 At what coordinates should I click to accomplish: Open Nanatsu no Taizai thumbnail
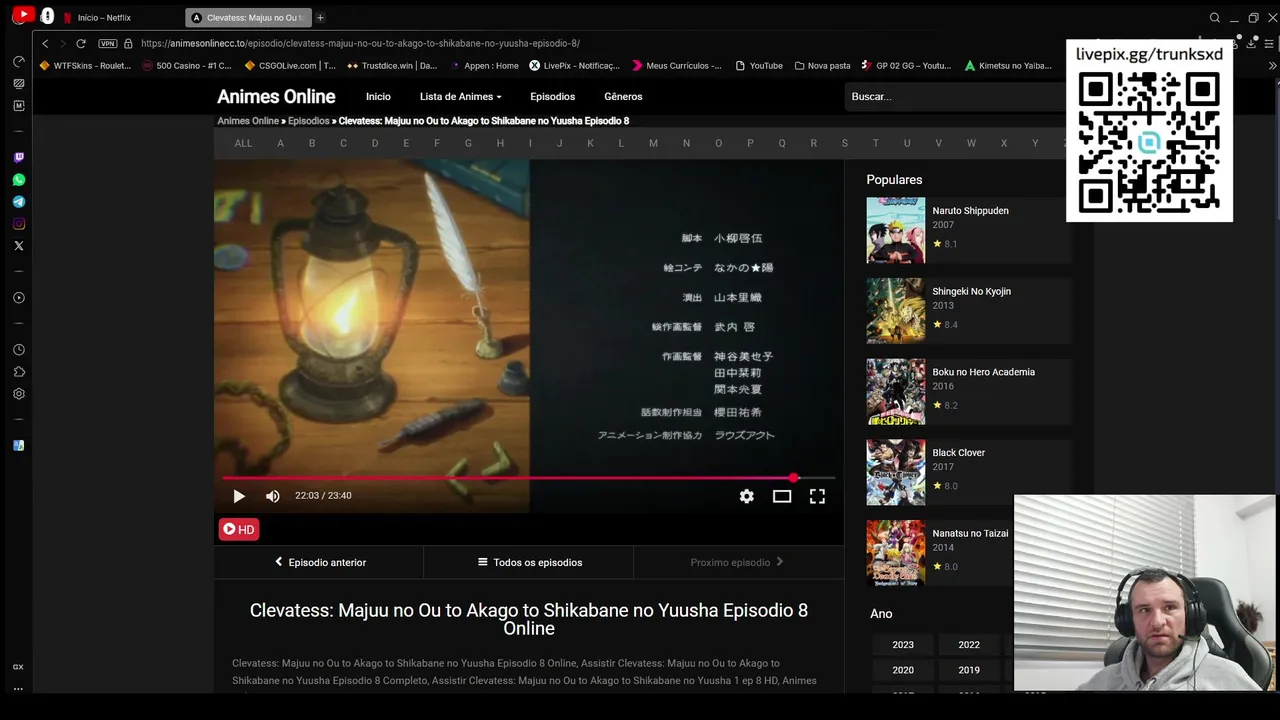896,553
